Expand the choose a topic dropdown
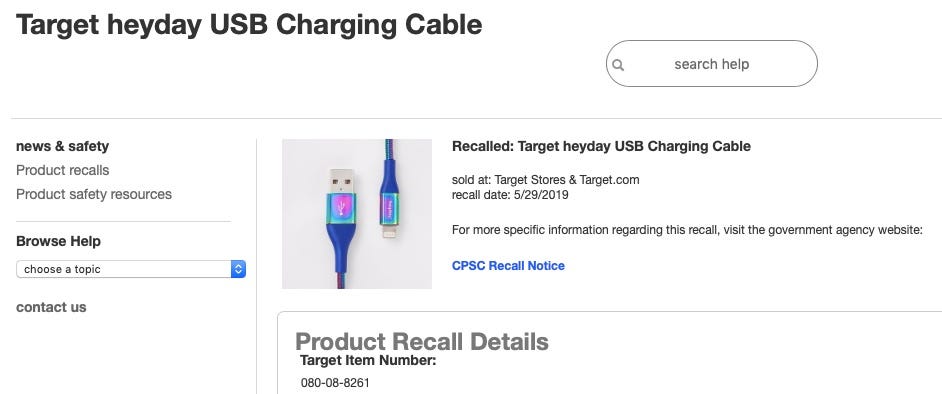The height and width of the screenshot is (394, 942). pyautogui.click(x=131, y=269)
